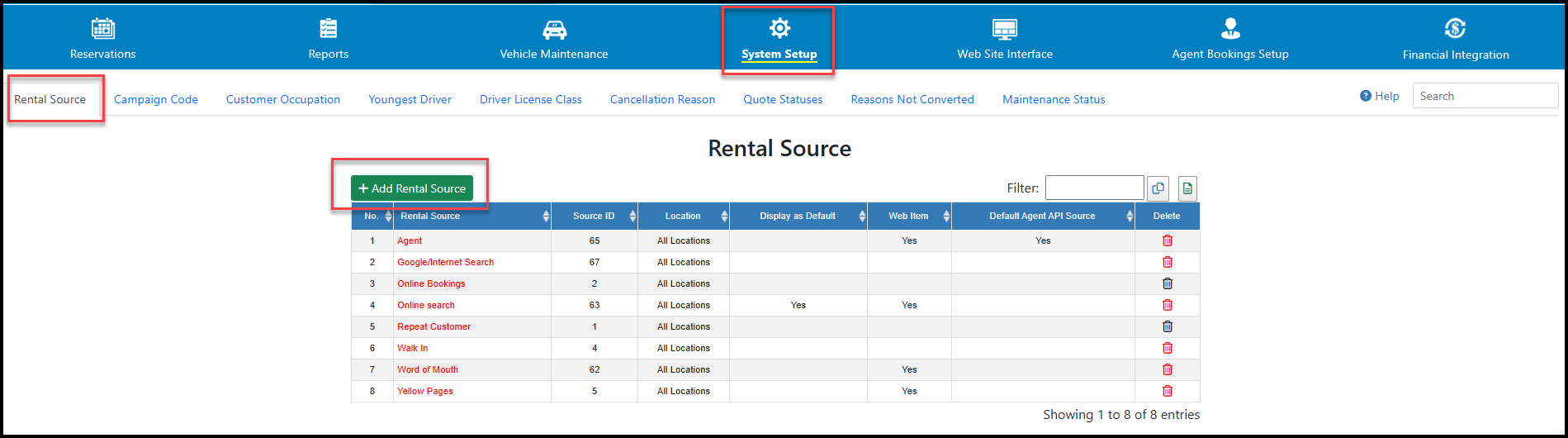Click Web Item Yes in Yellow Pages row
The image size is (1568, 438).
909,391
